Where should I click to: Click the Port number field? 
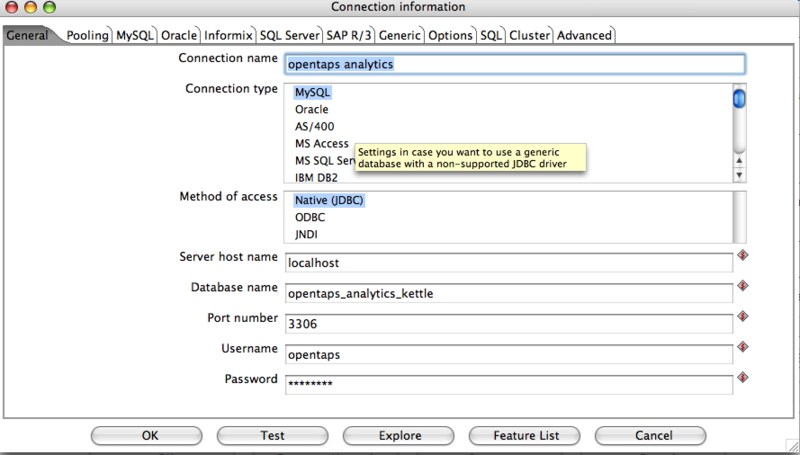[x=509, y=324]
